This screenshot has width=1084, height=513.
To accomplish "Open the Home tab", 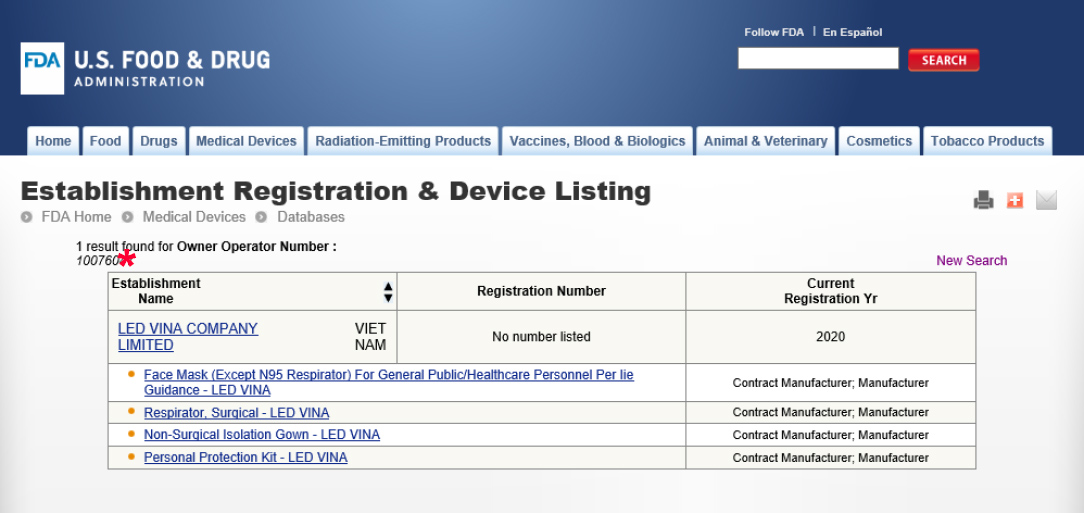I will point(53,141).
